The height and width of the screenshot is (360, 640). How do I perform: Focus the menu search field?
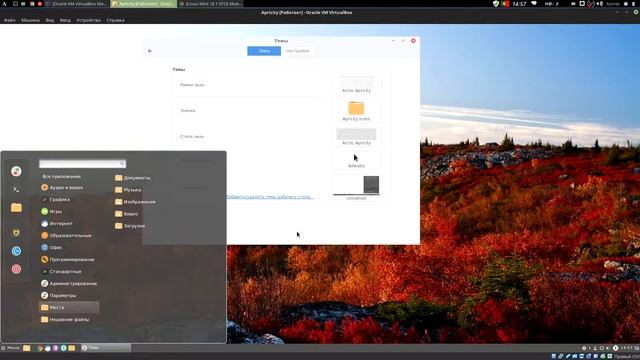[x=82, y=164]
